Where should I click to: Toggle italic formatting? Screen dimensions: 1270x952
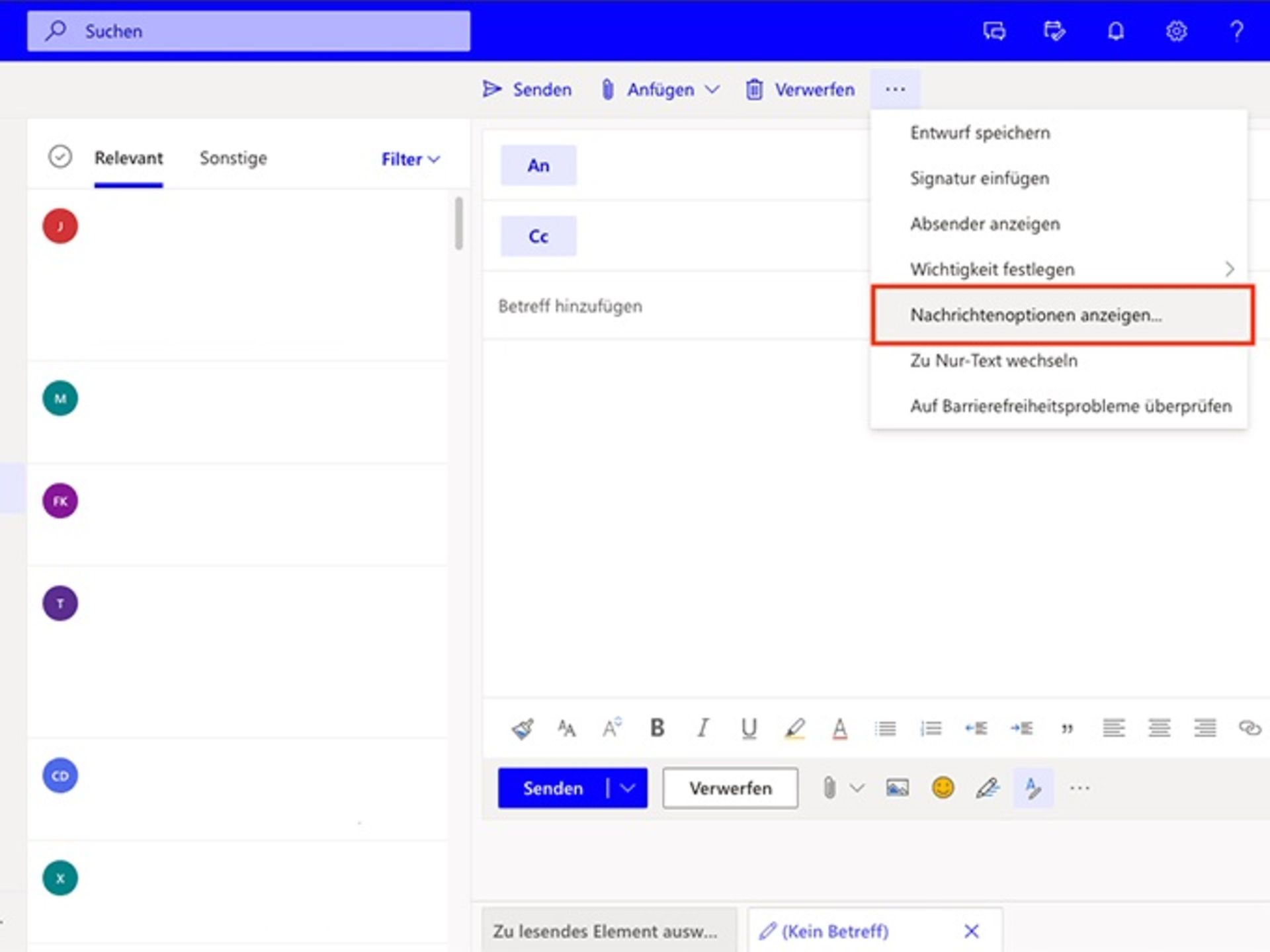702,729
